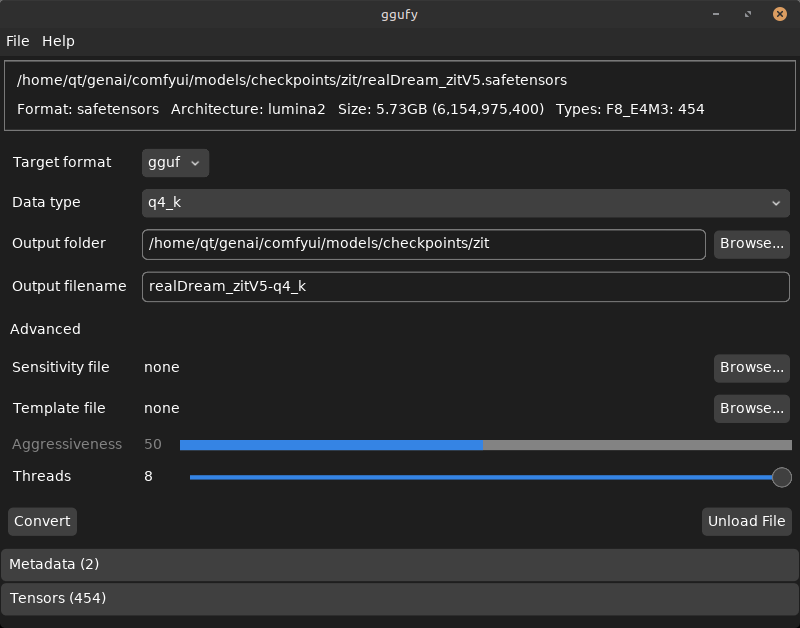
Task: Click the Unload File button
Action: tap(746, 521)
